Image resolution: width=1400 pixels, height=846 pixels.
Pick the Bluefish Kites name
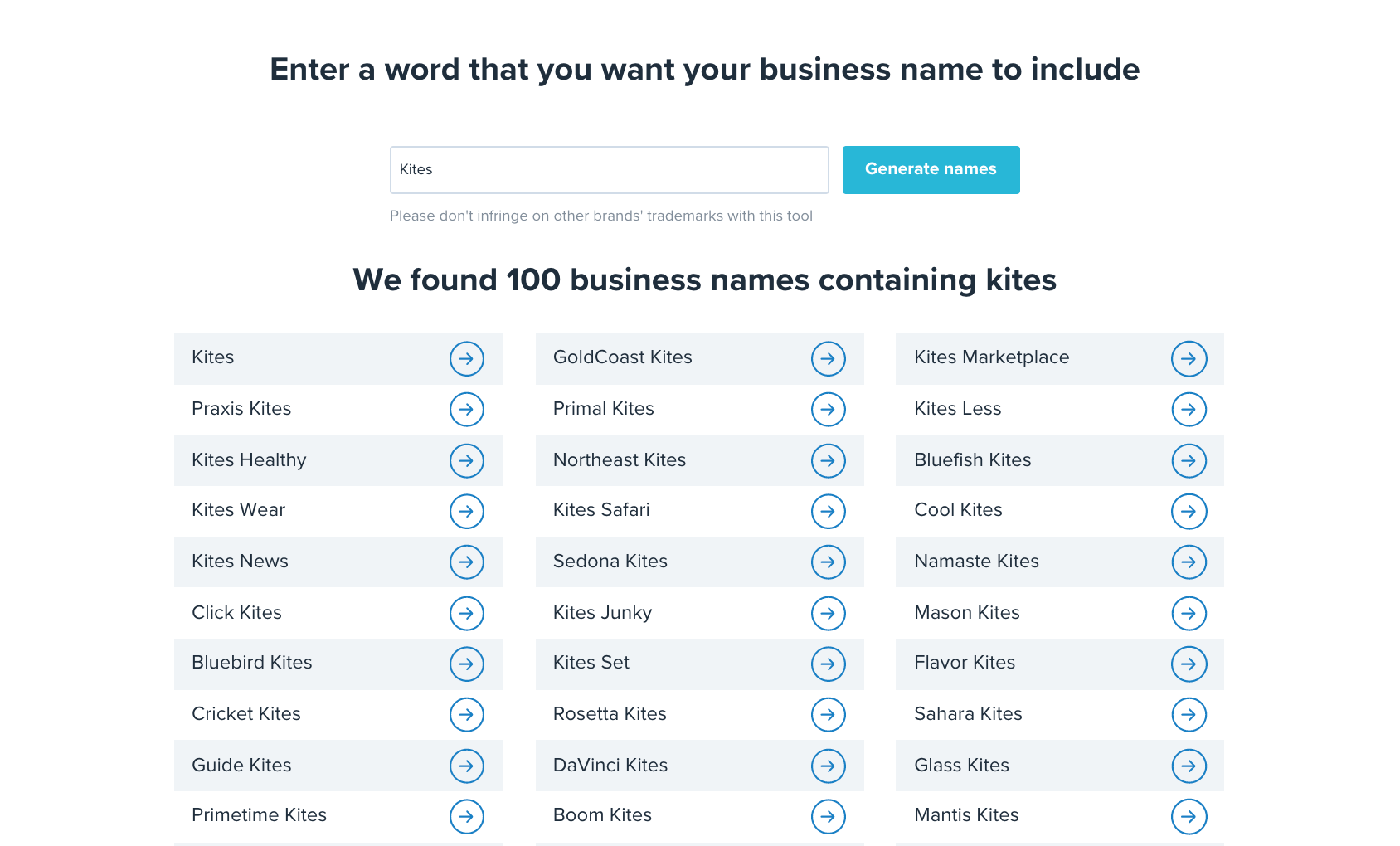972,460
